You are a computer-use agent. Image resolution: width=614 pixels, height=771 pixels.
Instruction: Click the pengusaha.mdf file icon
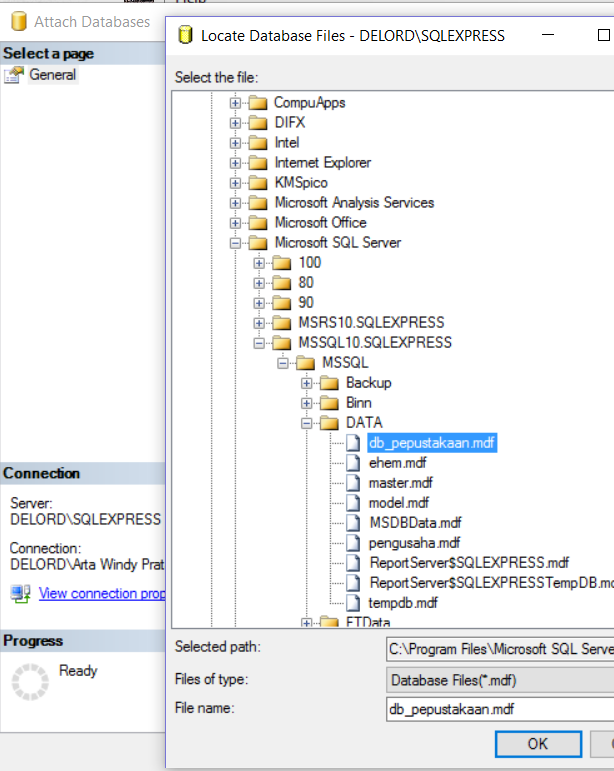353,543
